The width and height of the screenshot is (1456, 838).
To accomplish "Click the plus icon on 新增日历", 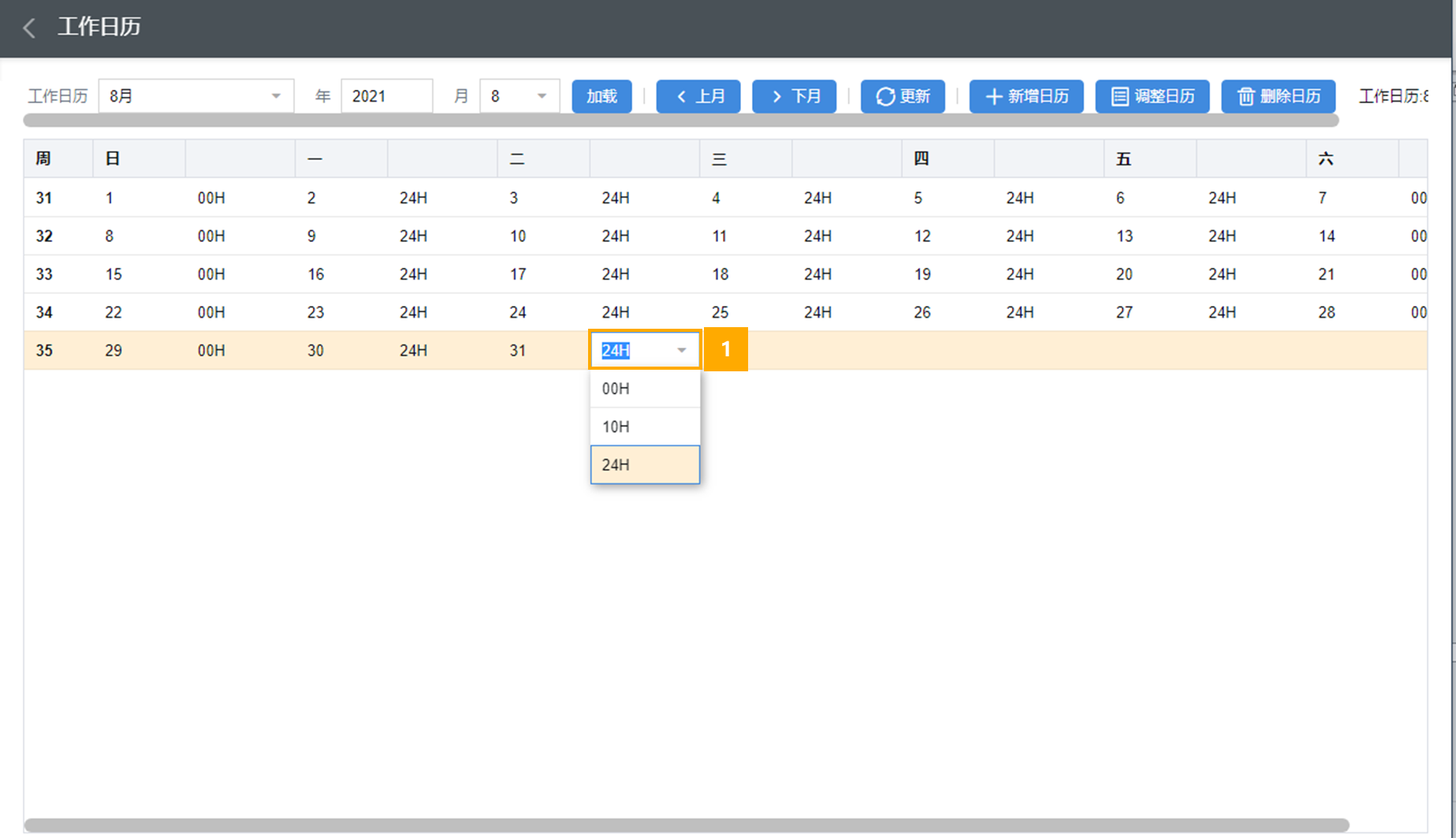I will [x=993, y=96].
